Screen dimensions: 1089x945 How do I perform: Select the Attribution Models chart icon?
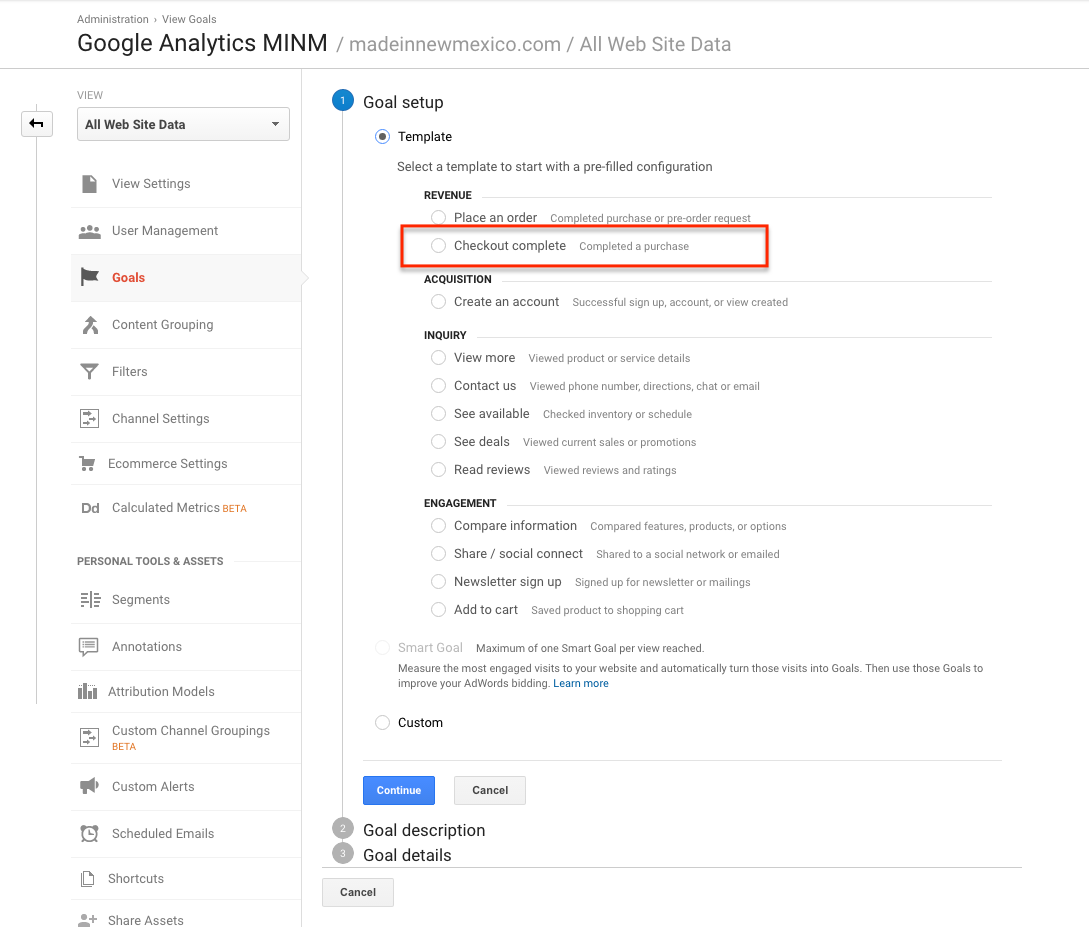[90, 691]
